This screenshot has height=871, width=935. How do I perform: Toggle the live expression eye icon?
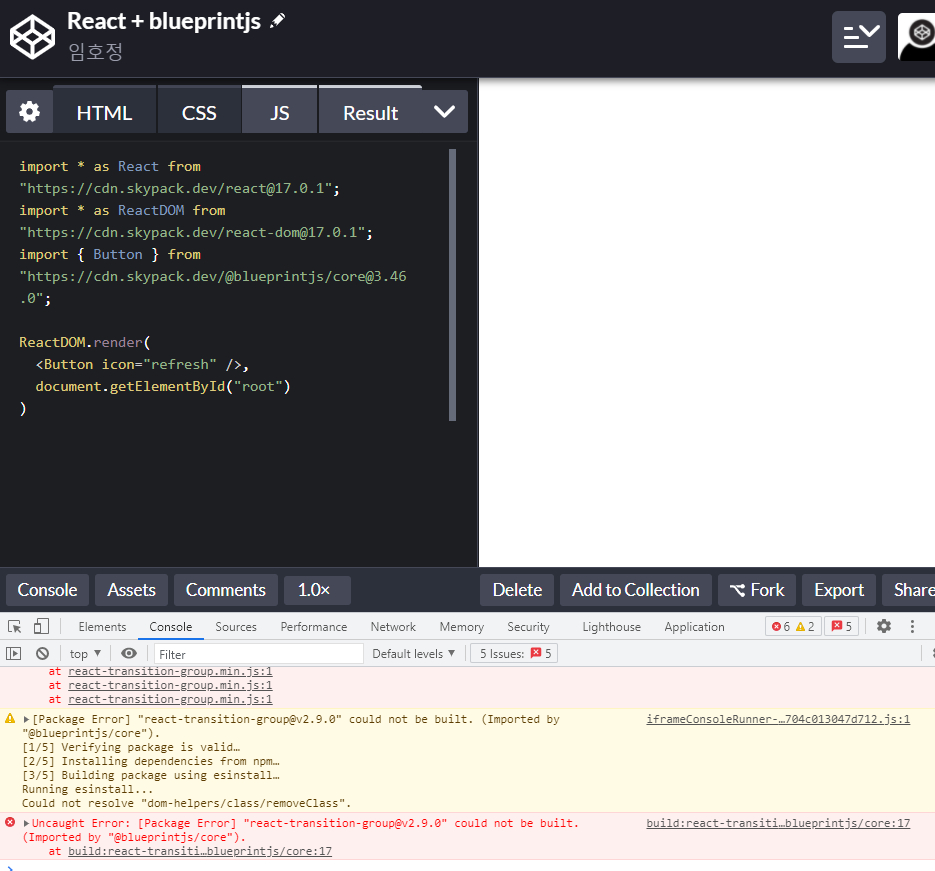[x=128, y=653]
